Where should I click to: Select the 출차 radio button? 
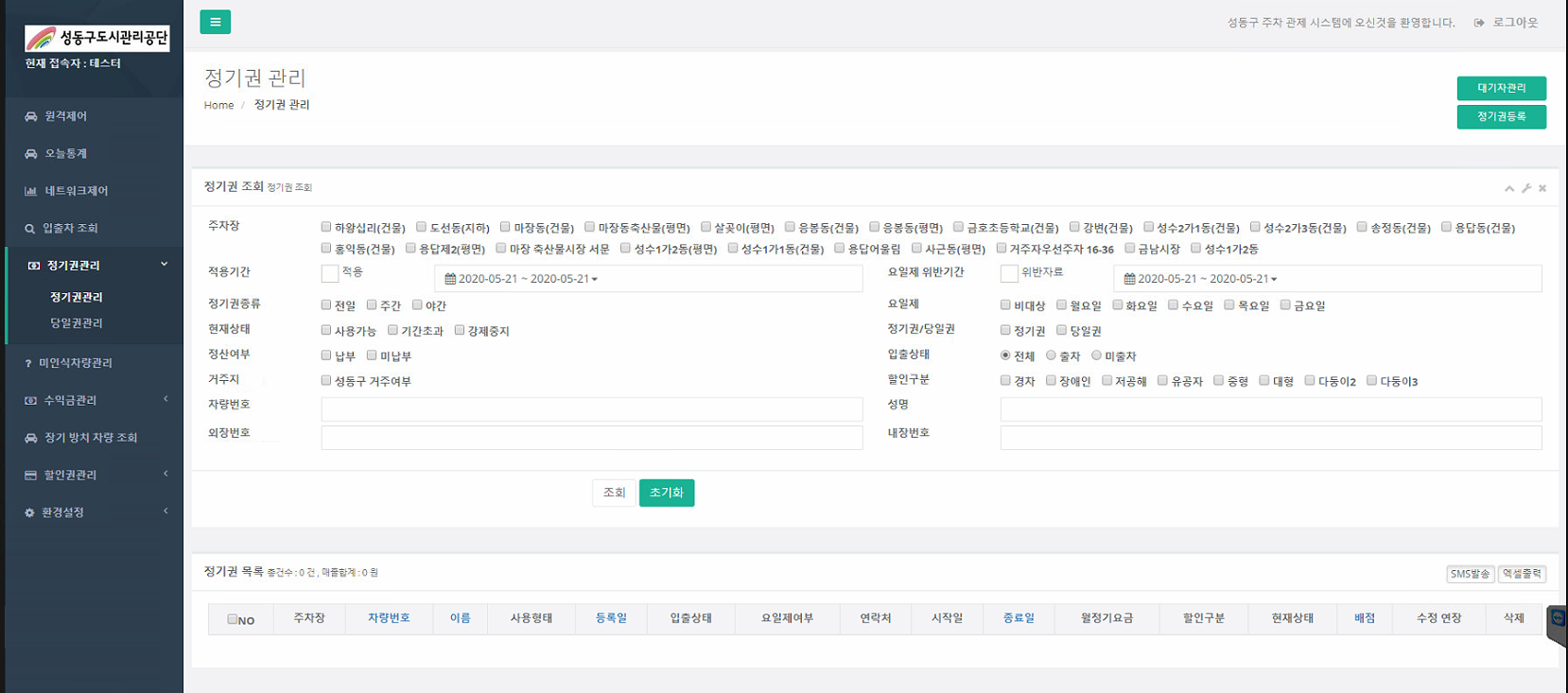pos(1051,355)
